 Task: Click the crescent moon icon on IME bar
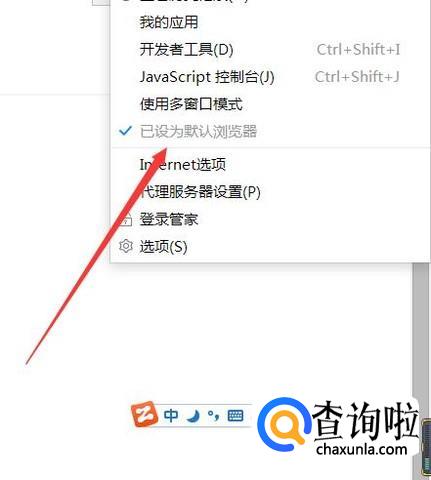click(193, 416)
